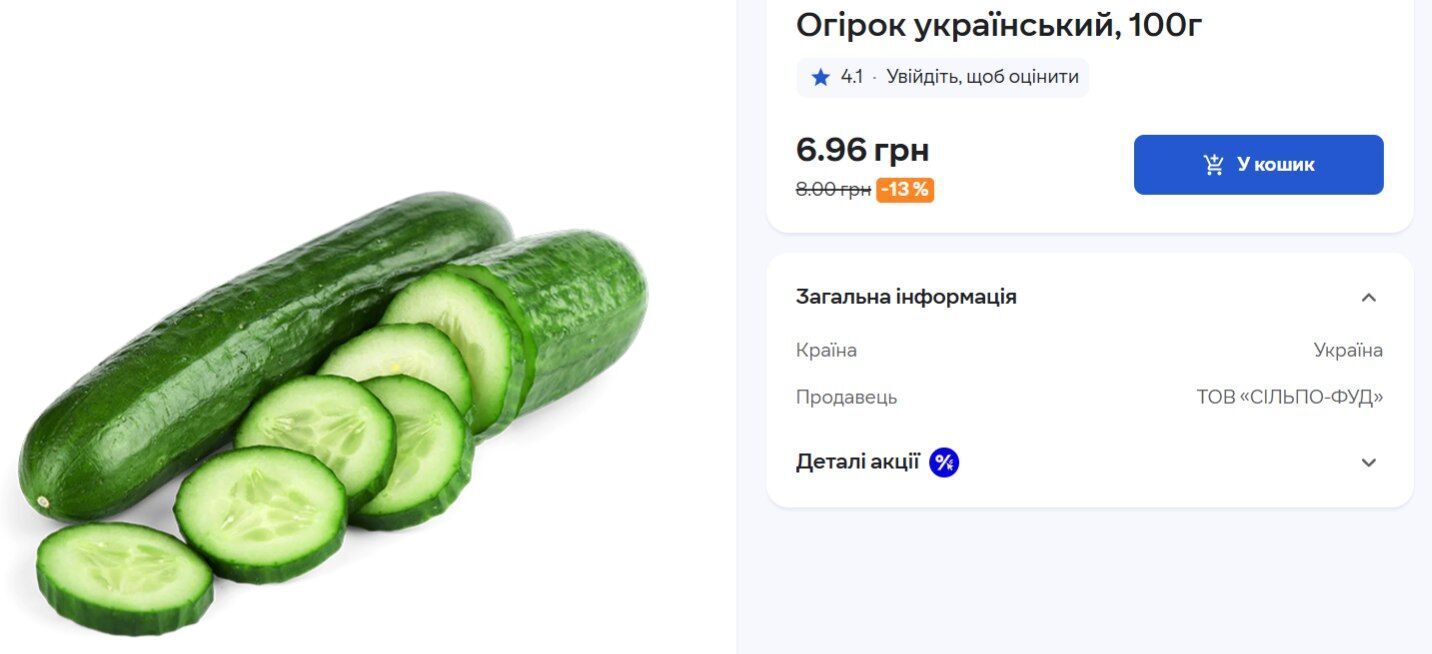This screenshot has height=654, width=1432.
Task: Click the orange -13% discount badge
Action: (905, 189)
